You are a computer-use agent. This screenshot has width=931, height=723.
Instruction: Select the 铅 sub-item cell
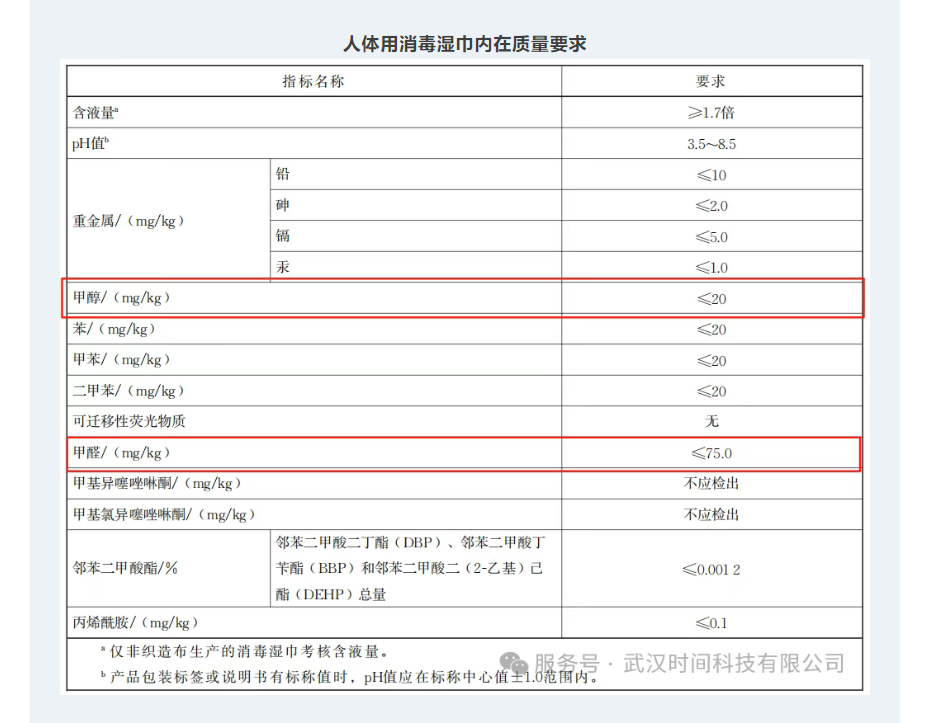pyautogui.click(x=283, y=174)
